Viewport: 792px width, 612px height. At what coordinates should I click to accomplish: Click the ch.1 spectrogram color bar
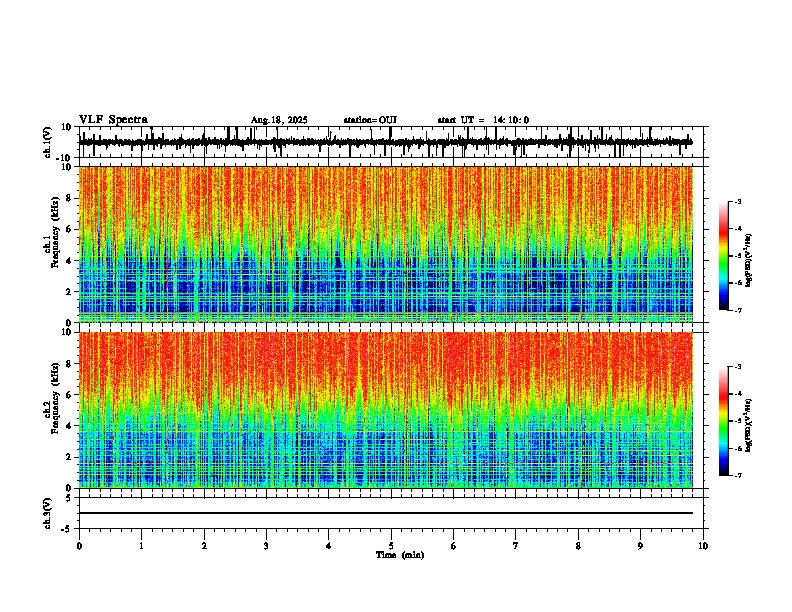pyautogui.click(x=723, y=256)
